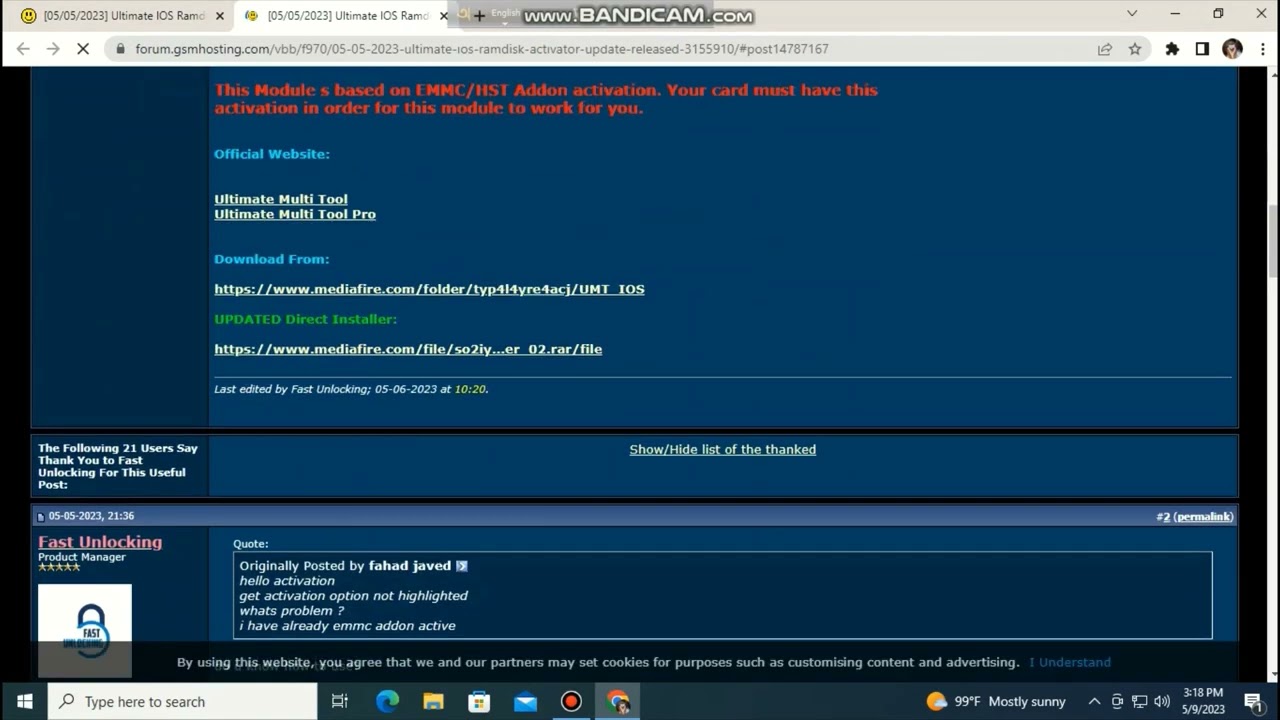Viewport: 1280px width, 720px height.
Task: Click Show/Hide list of the thanked
Action: point(722,450)
